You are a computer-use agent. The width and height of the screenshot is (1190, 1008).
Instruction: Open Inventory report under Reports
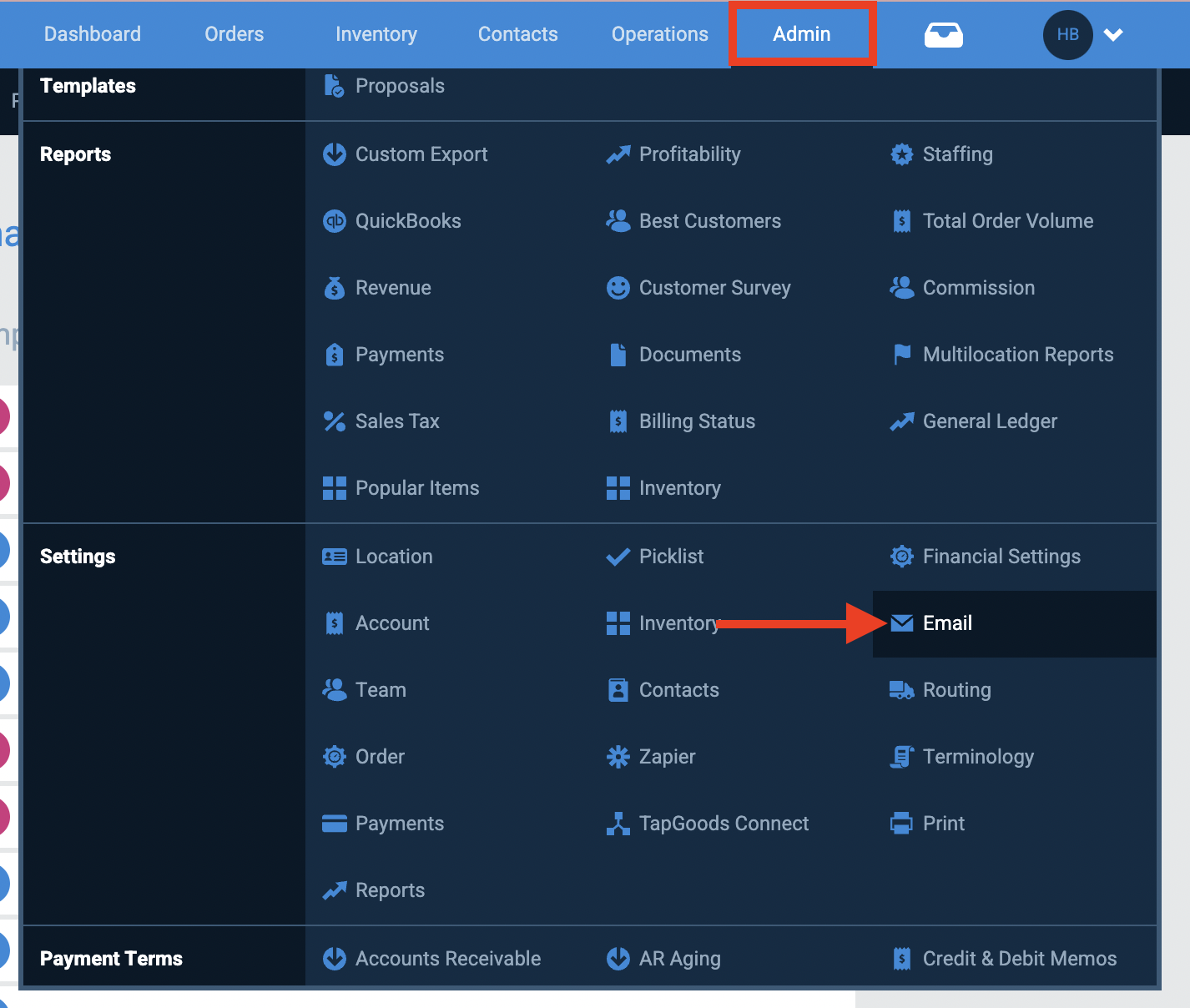pyautogui.click(x=680, y=488)
